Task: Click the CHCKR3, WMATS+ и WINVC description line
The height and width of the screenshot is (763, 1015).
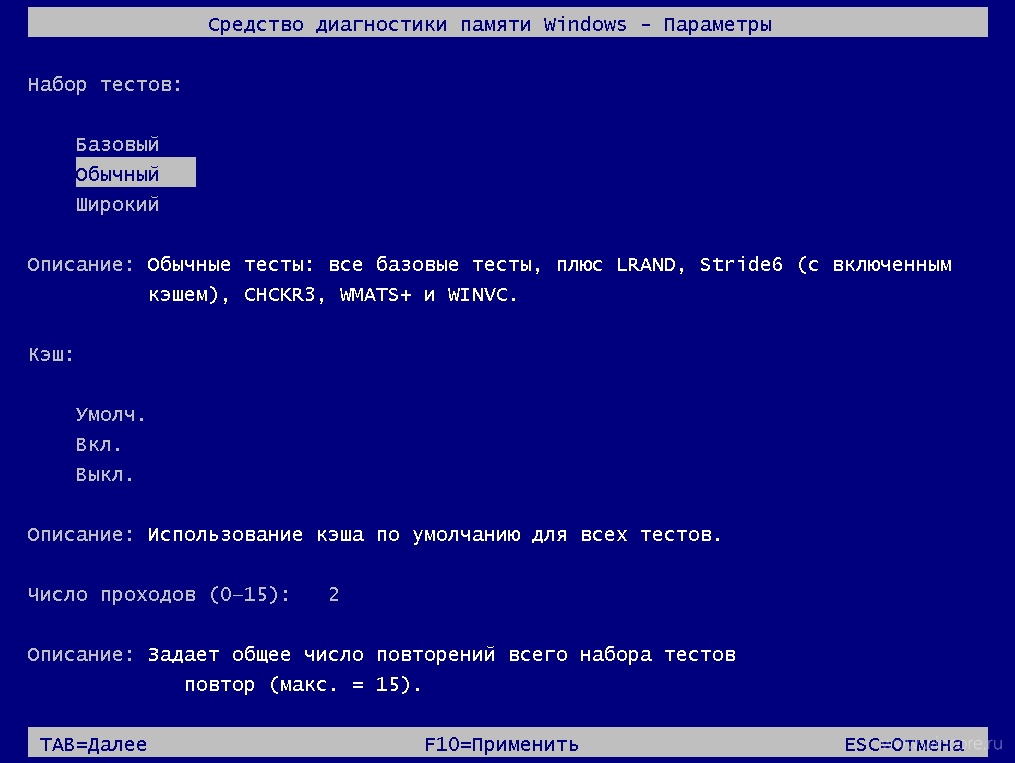Action: (333, 294)
